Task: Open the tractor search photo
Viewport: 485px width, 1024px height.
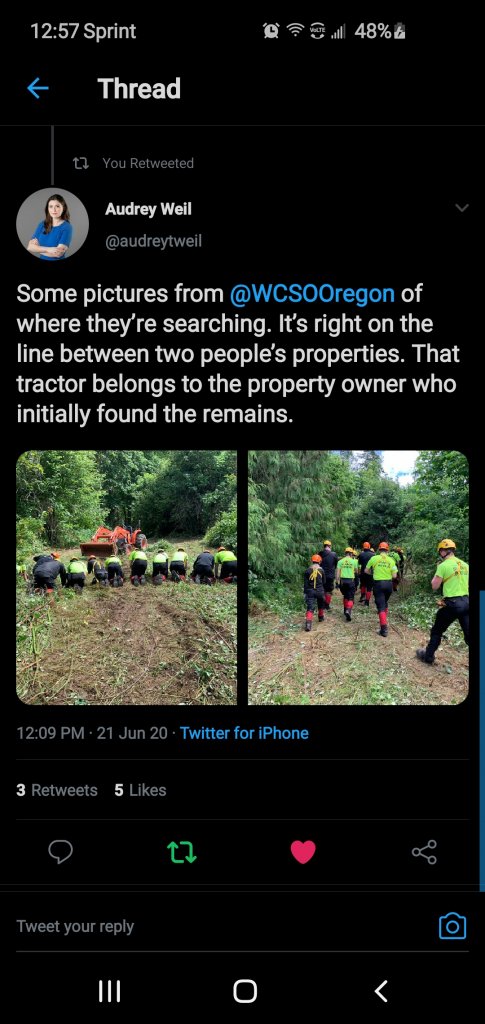Action: pyautogui.click(x=127, y=577)
